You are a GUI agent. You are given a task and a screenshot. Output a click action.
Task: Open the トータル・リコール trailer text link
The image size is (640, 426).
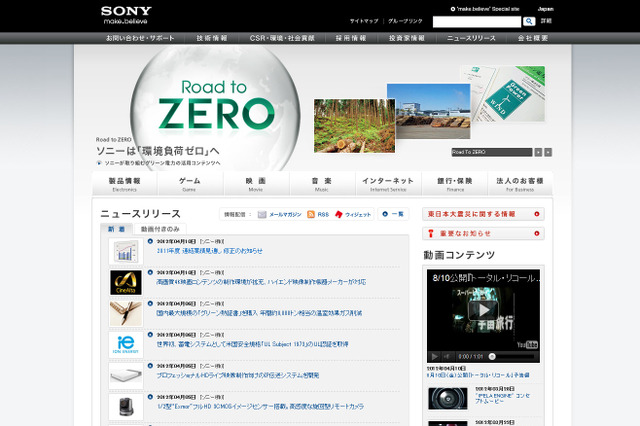(478, 375)
